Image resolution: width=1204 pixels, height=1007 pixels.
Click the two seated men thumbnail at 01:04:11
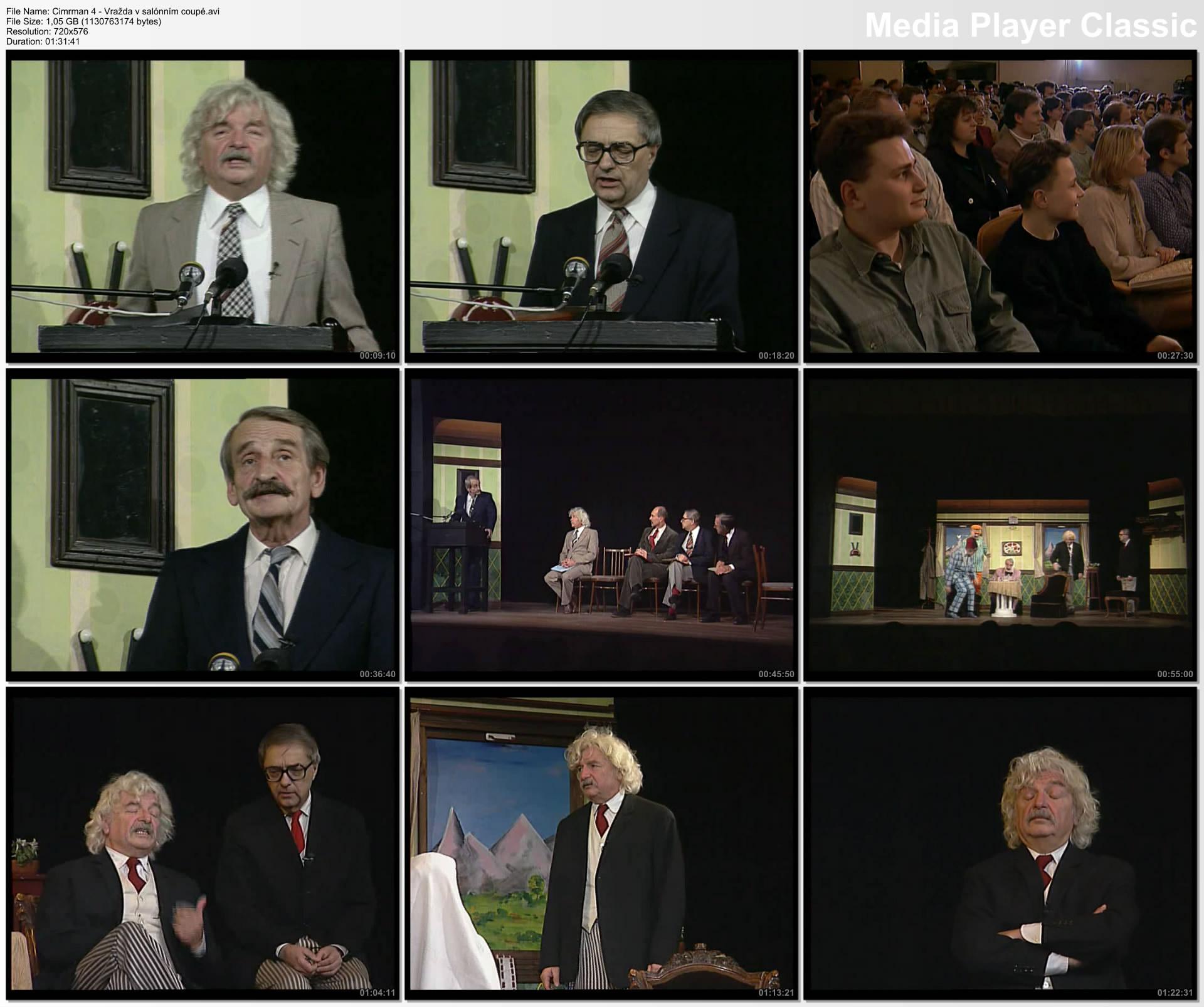point(203,843)
